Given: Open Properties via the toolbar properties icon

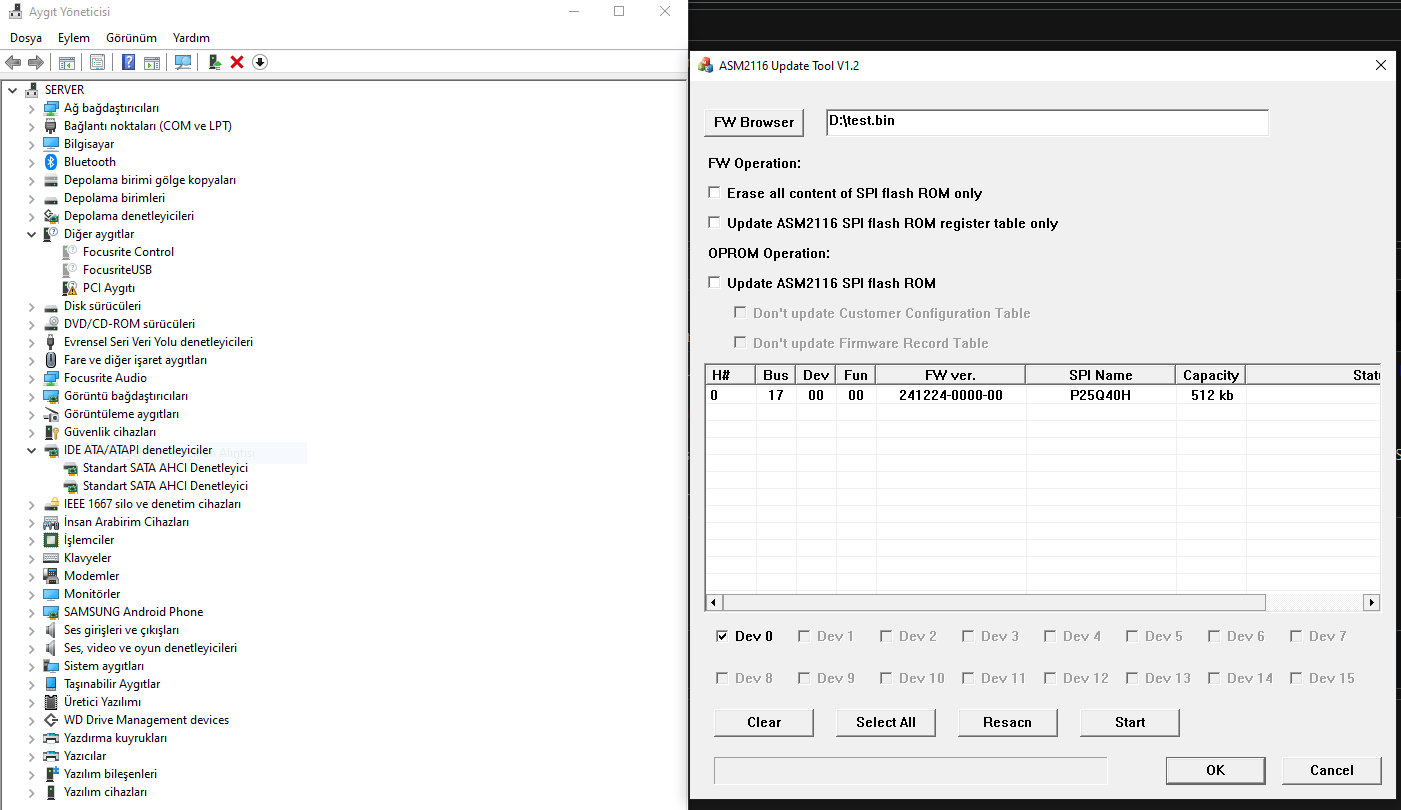Looking at the screenshot, I should tap(97, 62).
